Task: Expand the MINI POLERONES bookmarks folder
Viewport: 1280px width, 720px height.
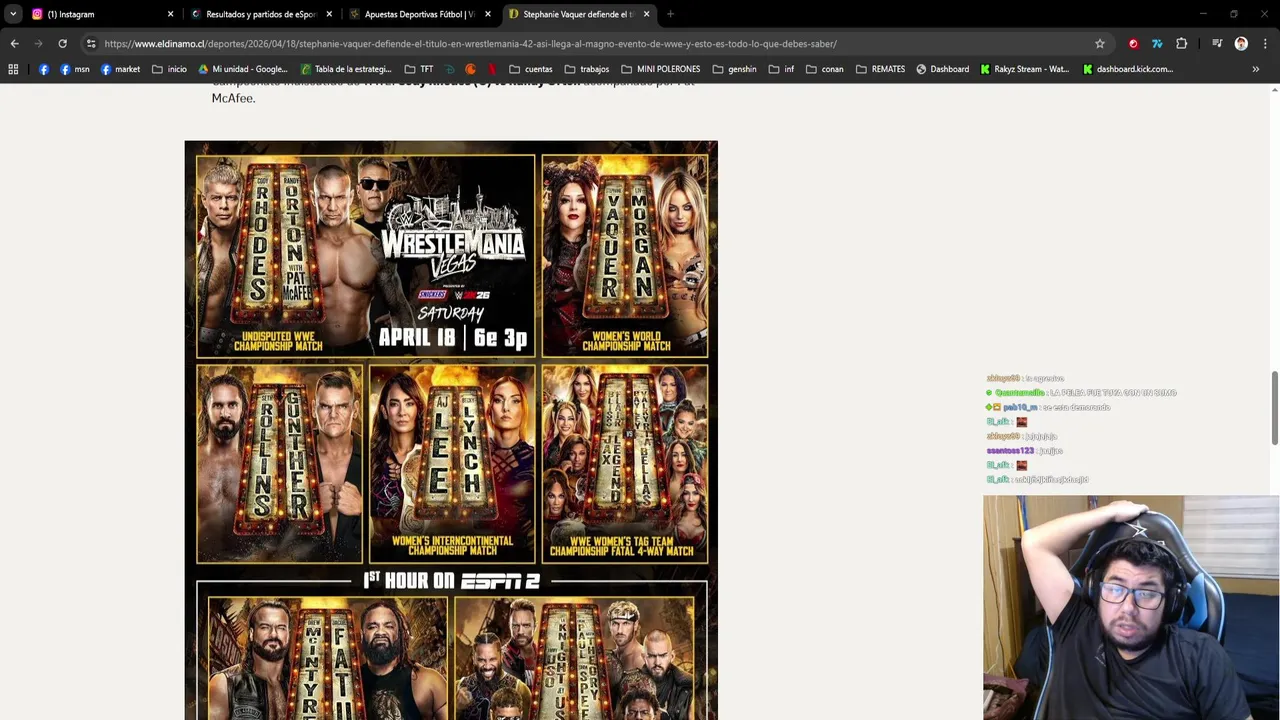Action: (x=661, y=69)
